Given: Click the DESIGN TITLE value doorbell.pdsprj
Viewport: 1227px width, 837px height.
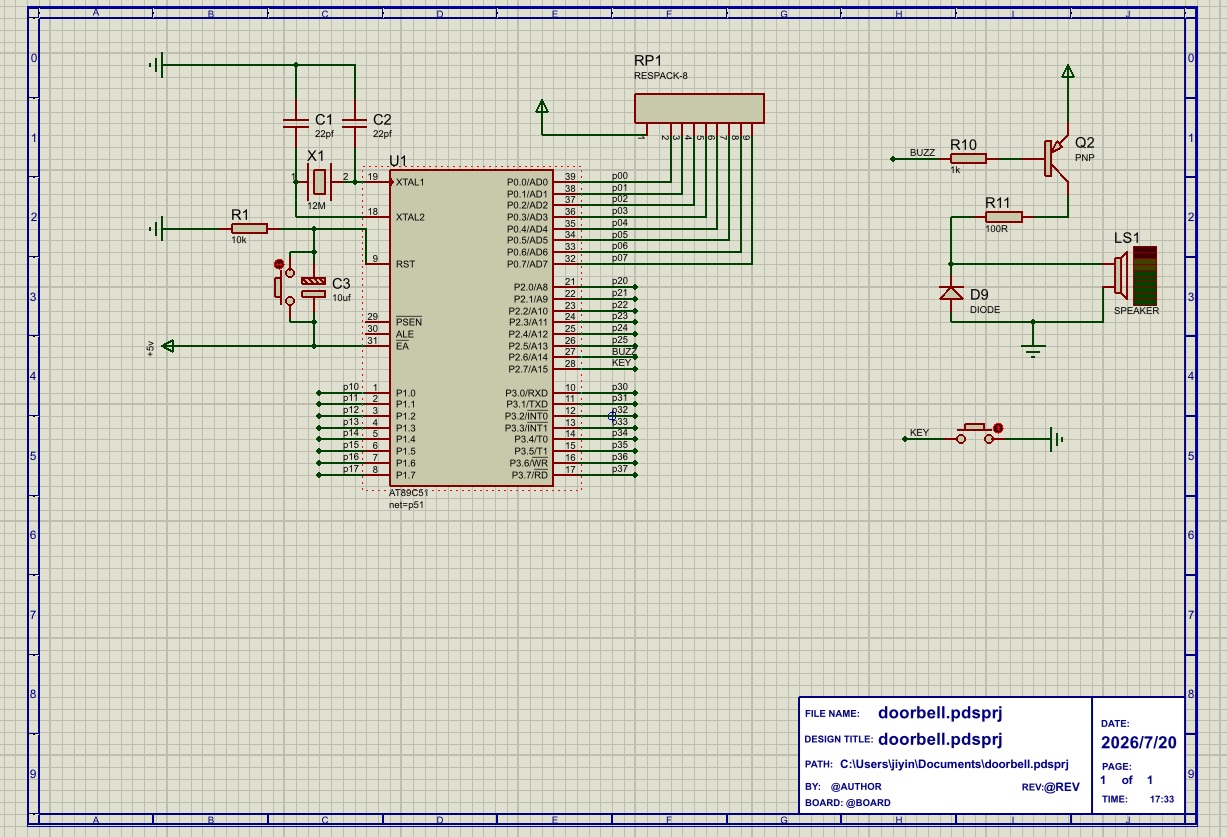Looking at the screenshot, I should [940, 740].
